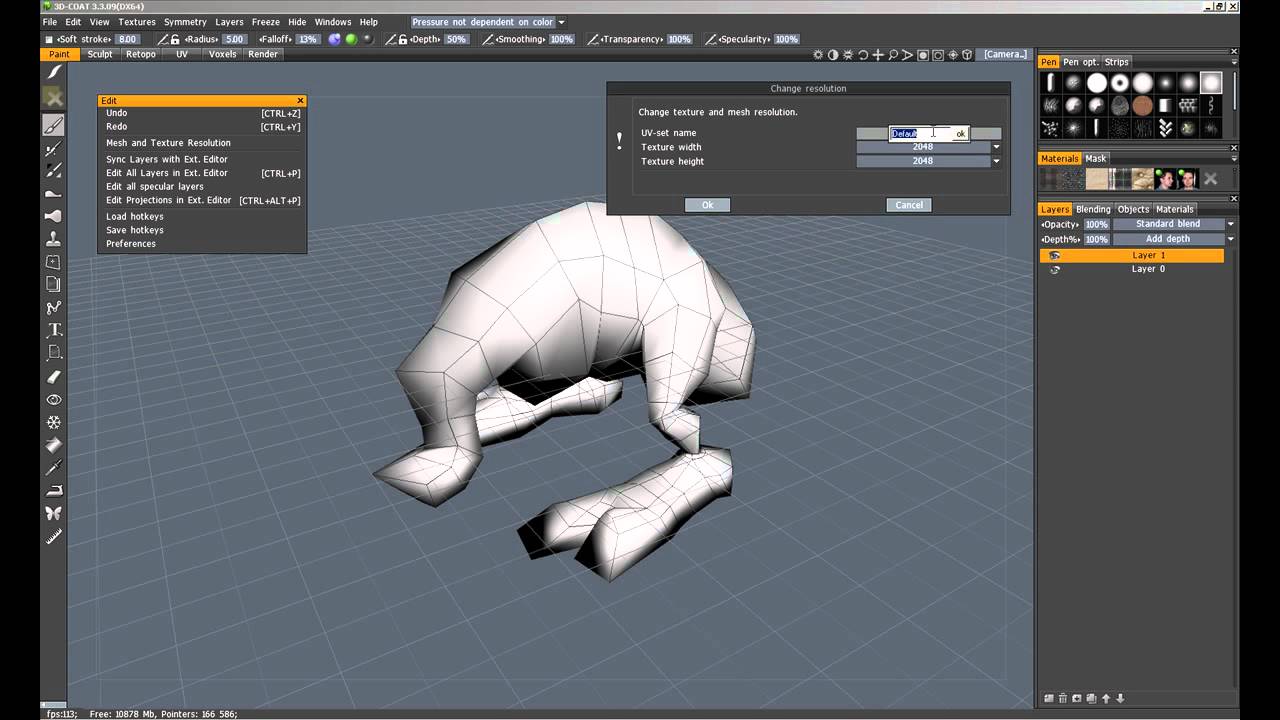1280x720 pixels.
Task: Move layer up with arrow icon
Action: point(1106,698)
